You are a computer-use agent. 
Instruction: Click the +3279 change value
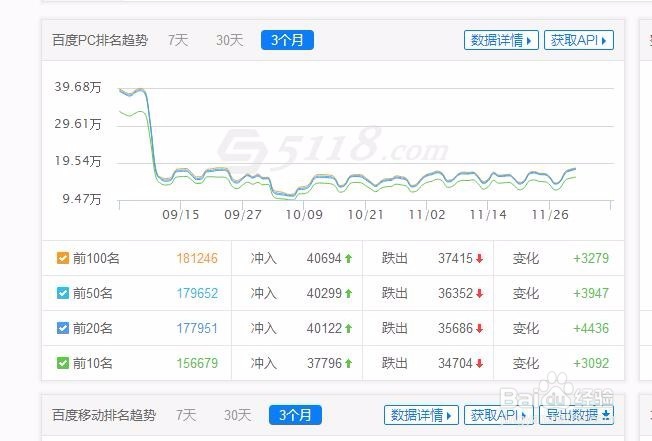pyautogui.click(x=591, y=258)
